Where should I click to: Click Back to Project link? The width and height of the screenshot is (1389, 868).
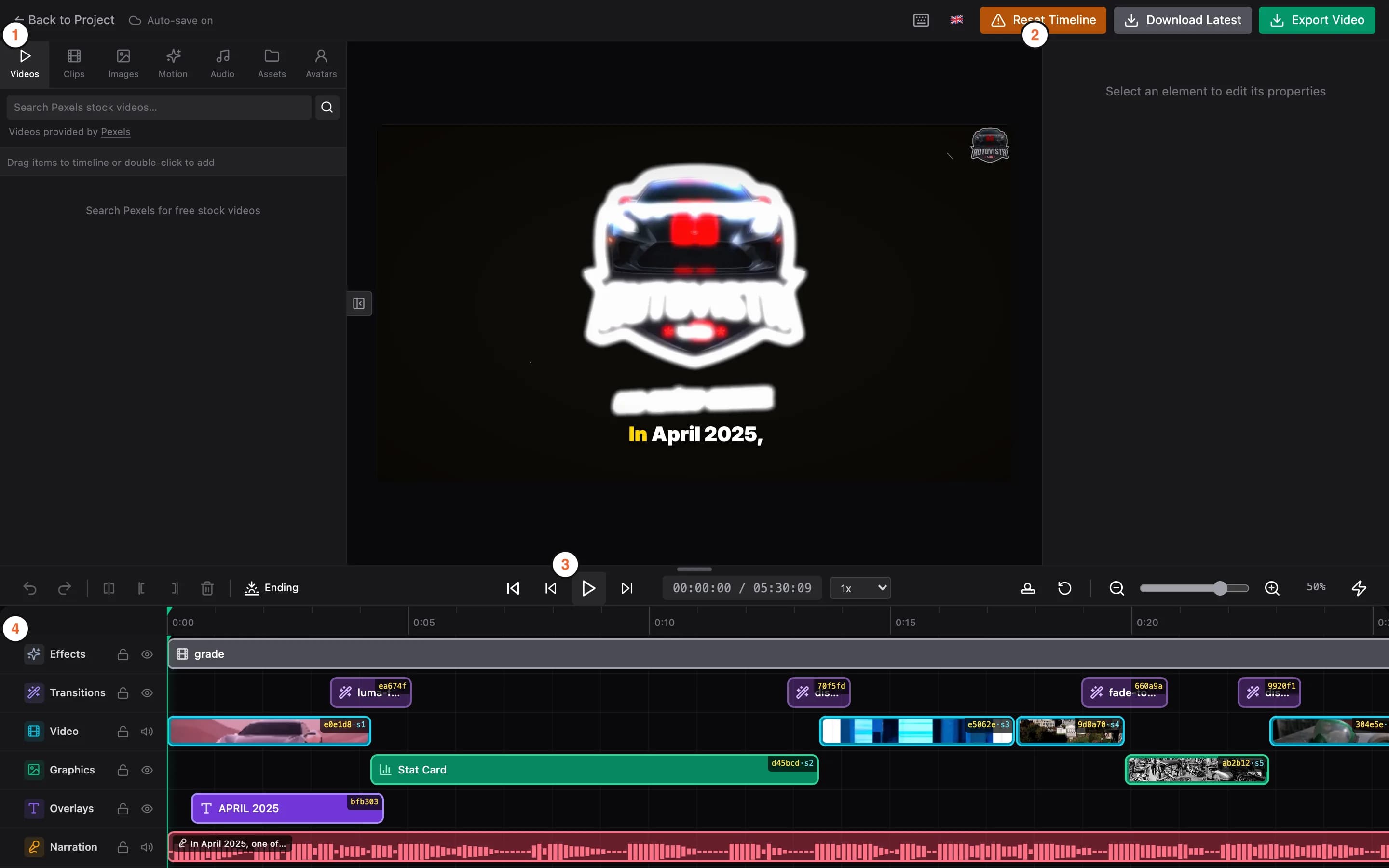click(x=64, y=20)
